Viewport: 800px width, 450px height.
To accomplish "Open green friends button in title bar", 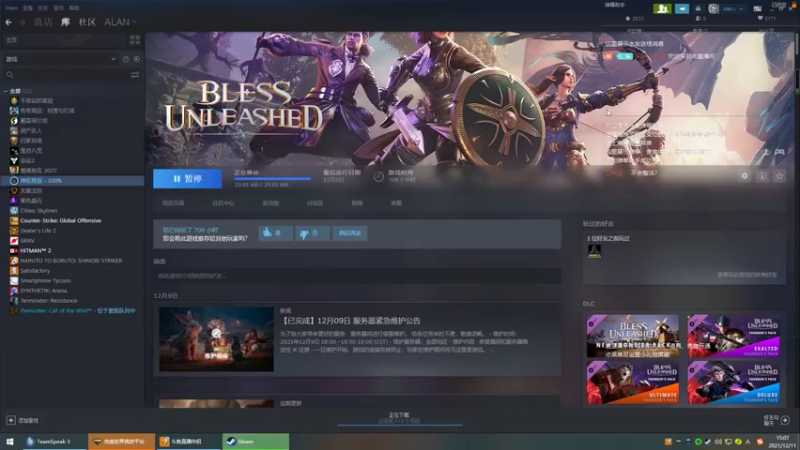I will (662, 9).
